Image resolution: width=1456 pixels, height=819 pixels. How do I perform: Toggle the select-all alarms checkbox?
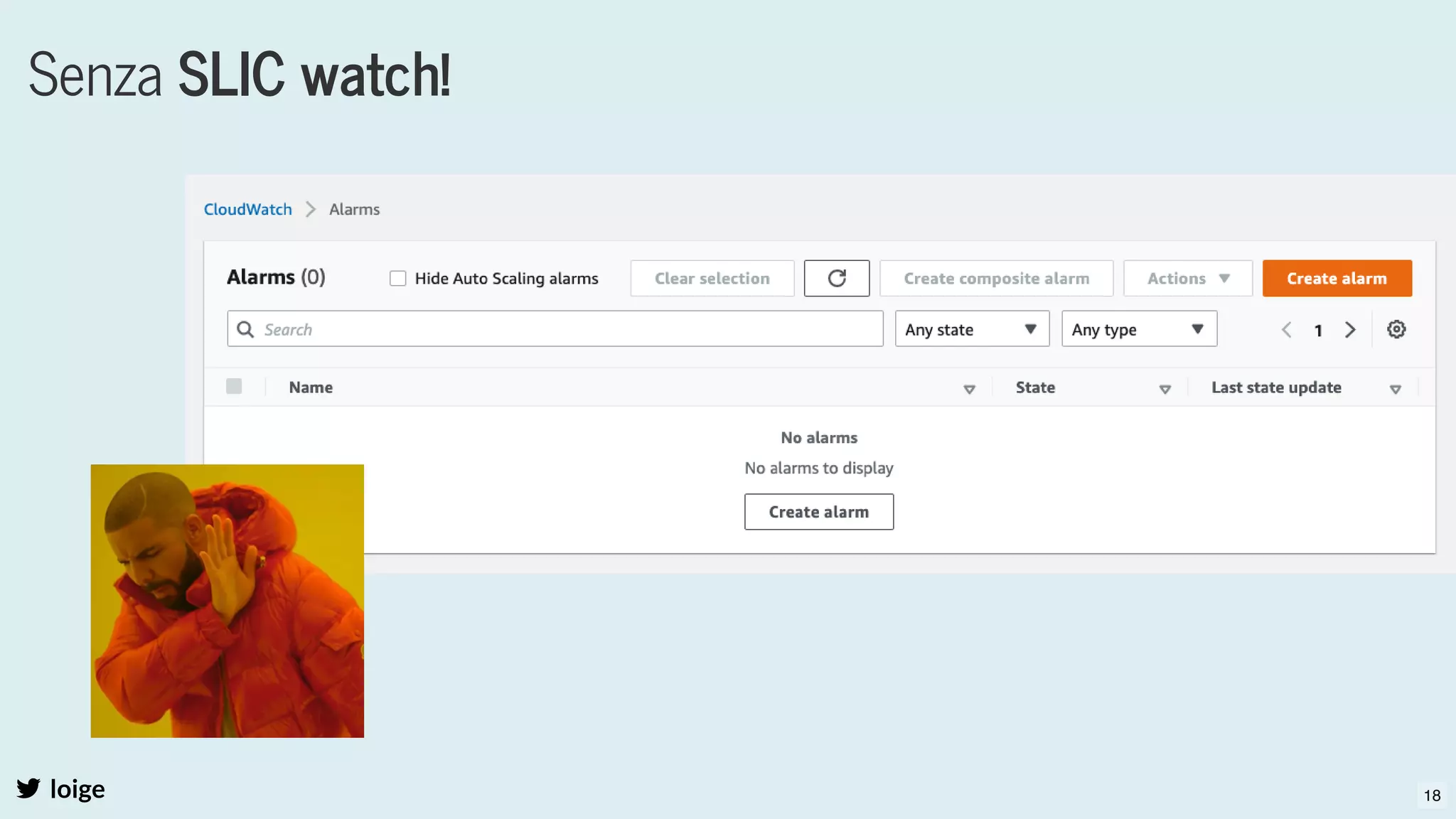click(234, 386)
